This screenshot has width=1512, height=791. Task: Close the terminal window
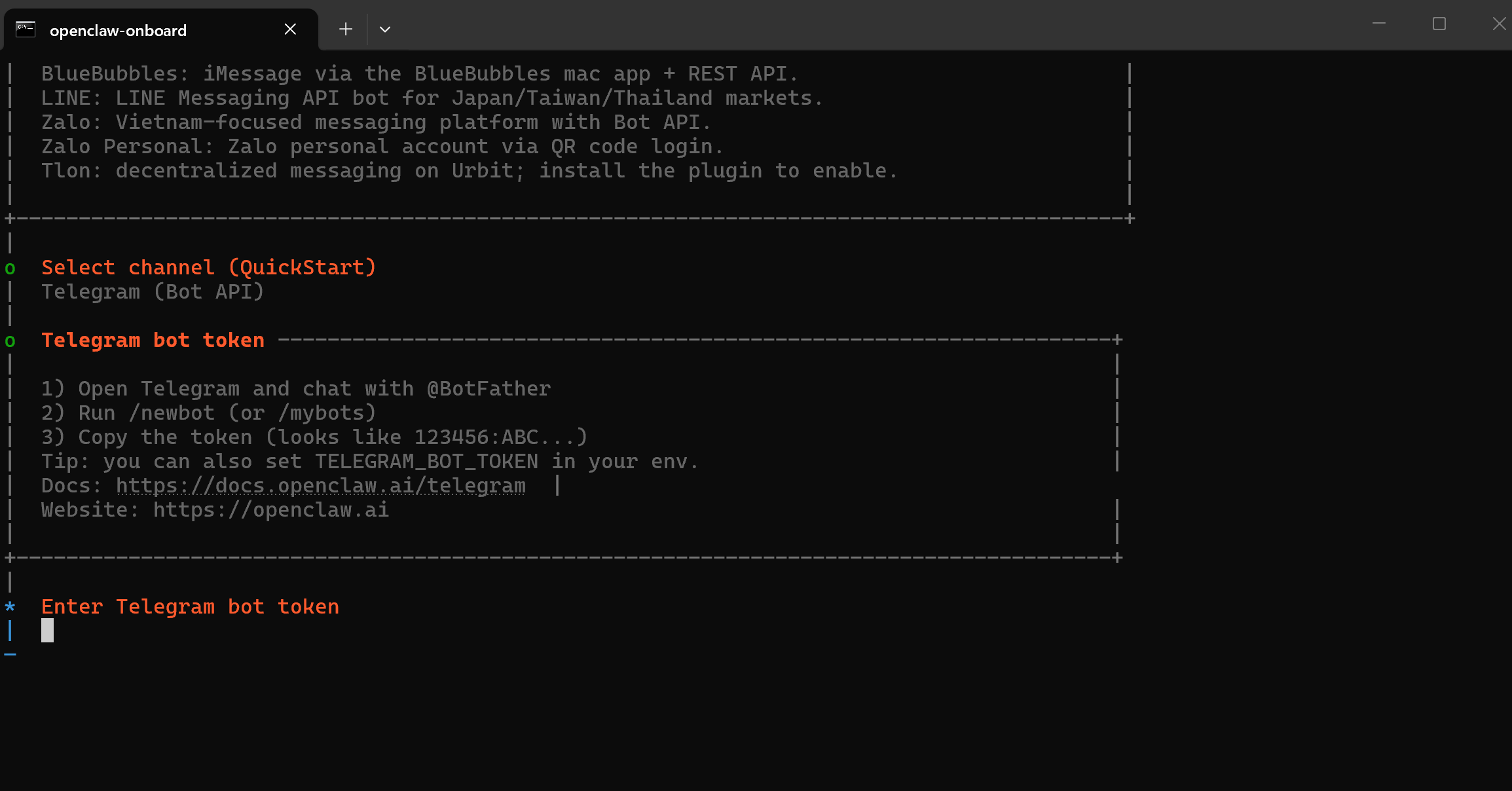pos(1499,24)
